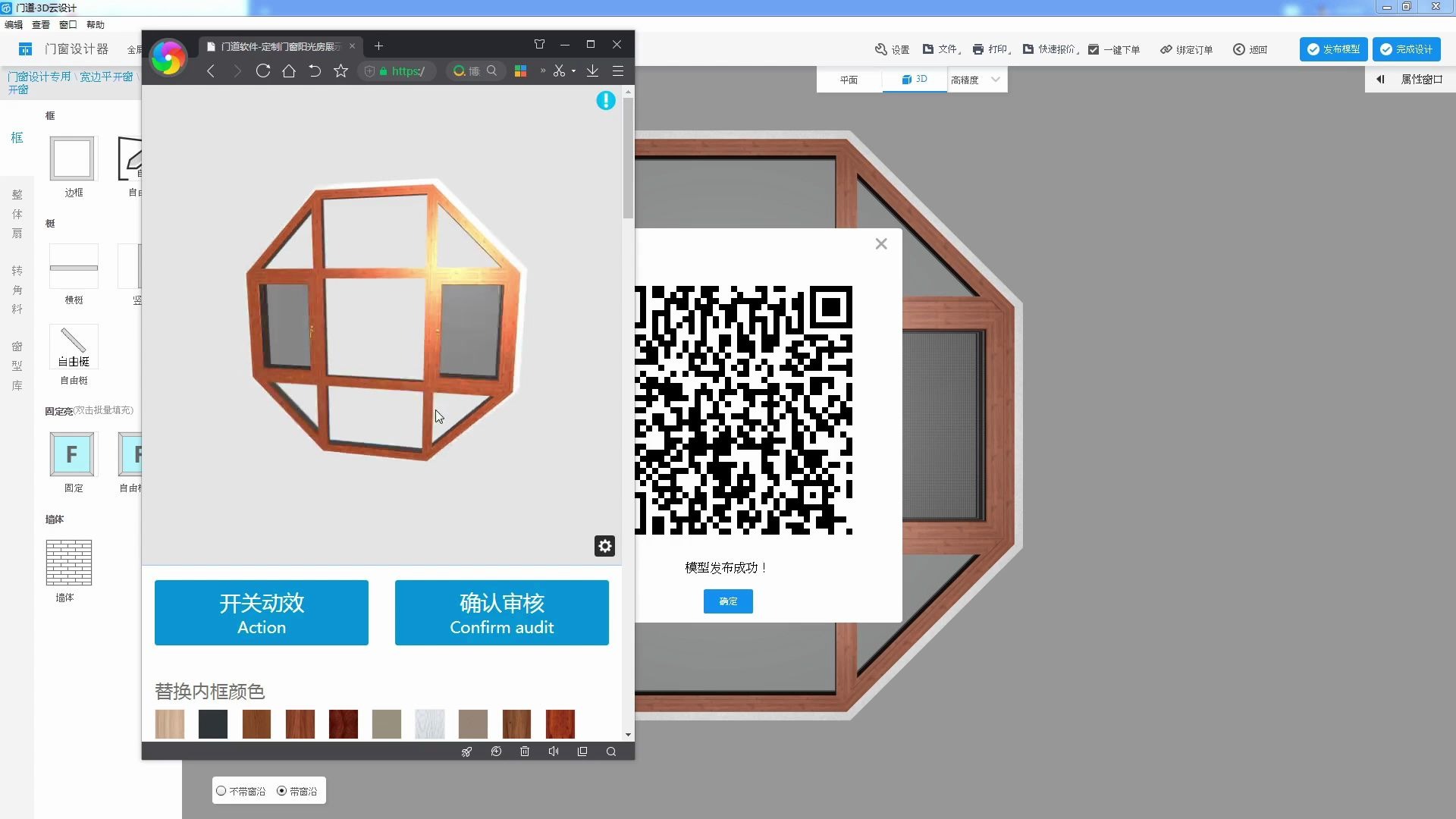Open the 打印 print dropdown

992,49
